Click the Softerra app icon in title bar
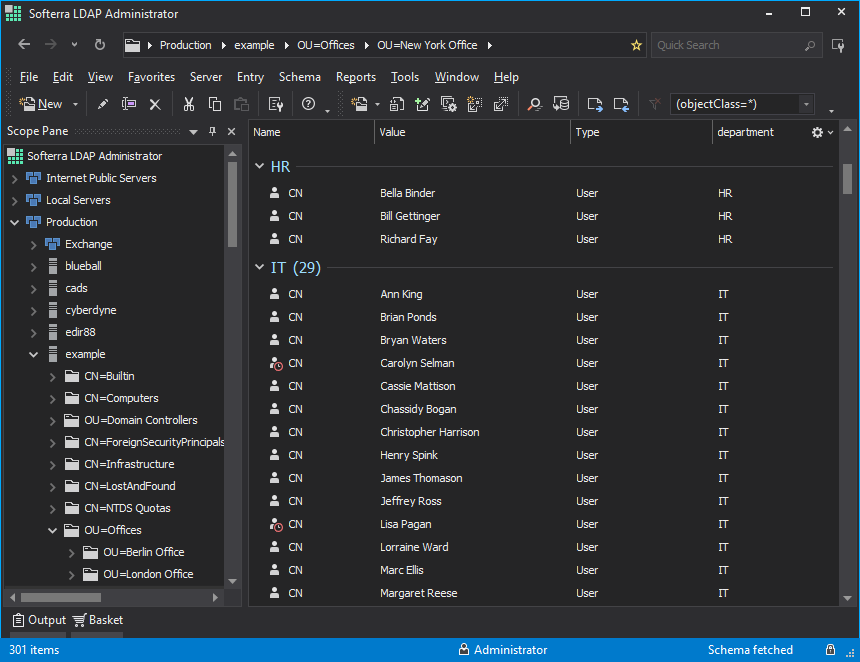 pos(14,13)
